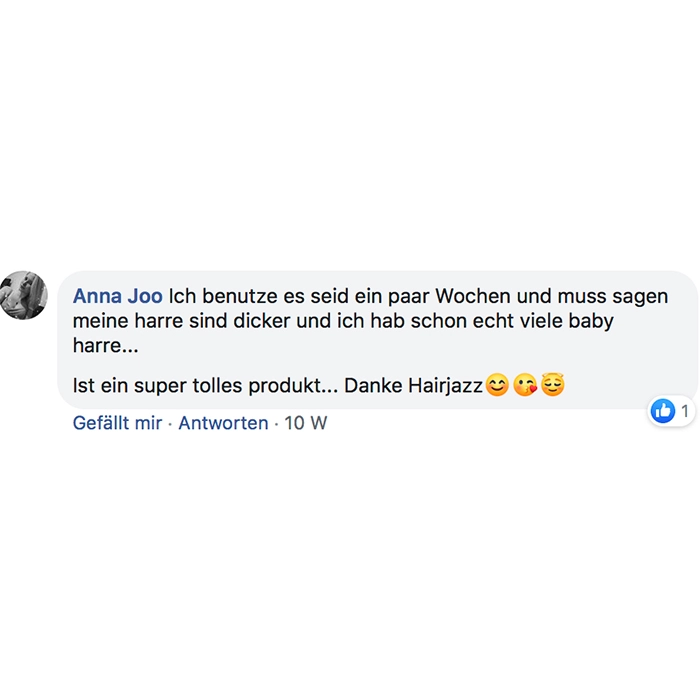The width and height of the screenshot is (700, 700).
Task: Click the blue thumbs-up reaction icon
Action: pos(663,410)
